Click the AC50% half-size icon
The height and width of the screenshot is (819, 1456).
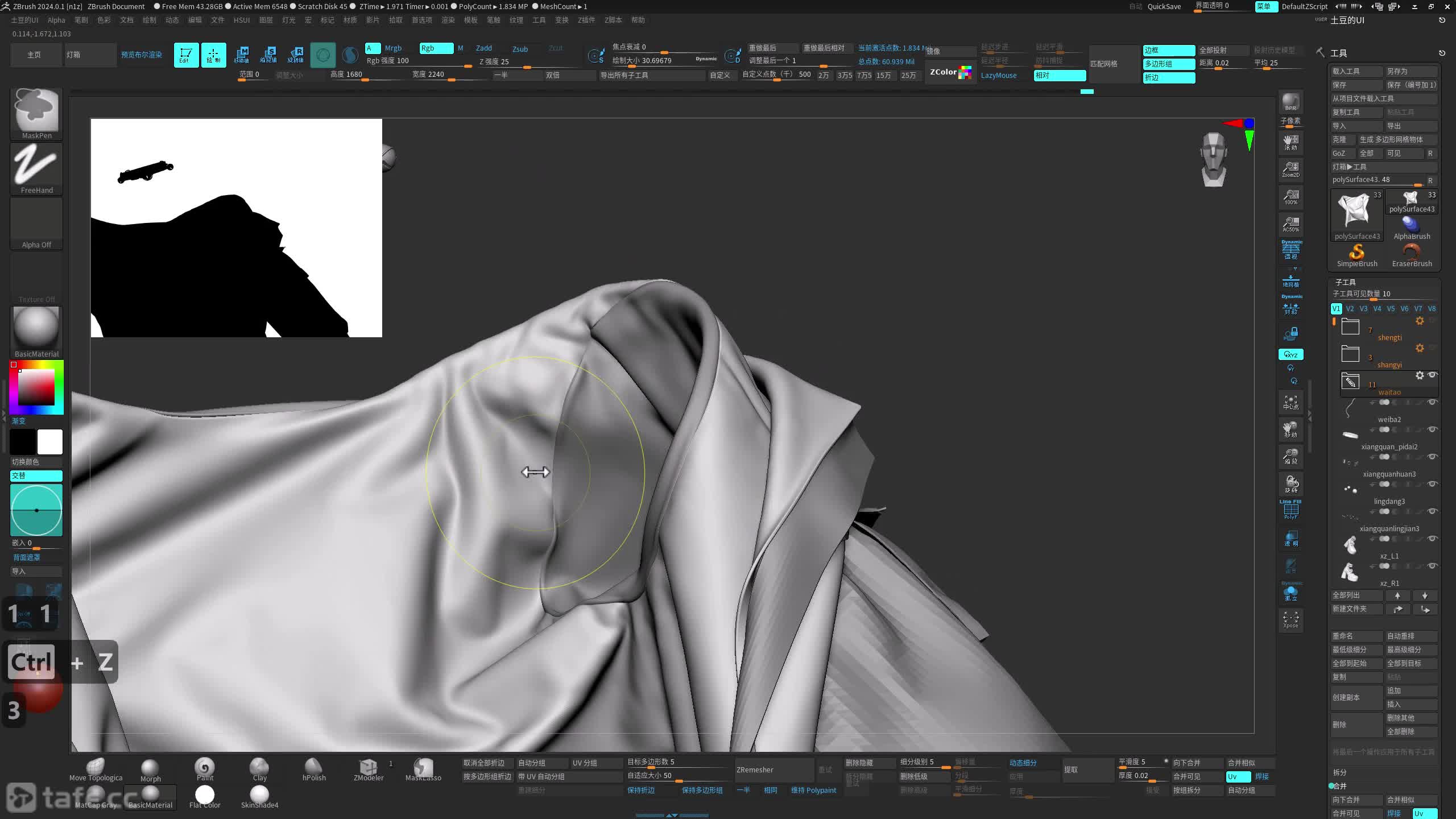(1290, 224)
